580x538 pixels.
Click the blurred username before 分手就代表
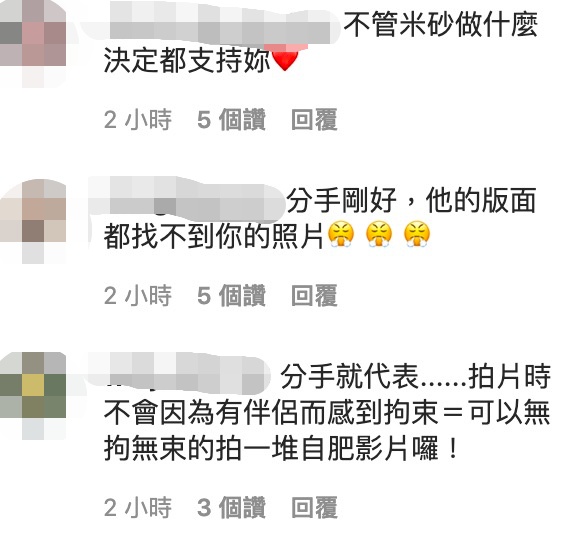click(x=179, y=374)
